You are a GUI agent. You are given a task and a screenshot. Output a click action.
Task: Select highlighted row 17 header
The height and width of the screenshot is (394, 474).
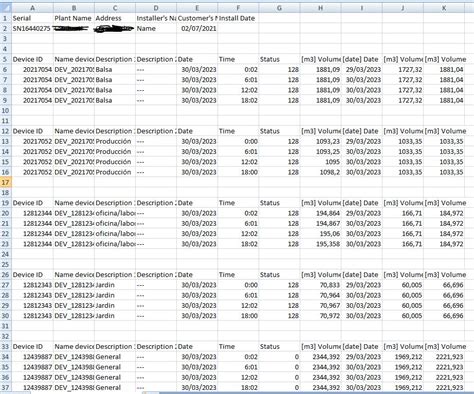click(x=6, y=182)
